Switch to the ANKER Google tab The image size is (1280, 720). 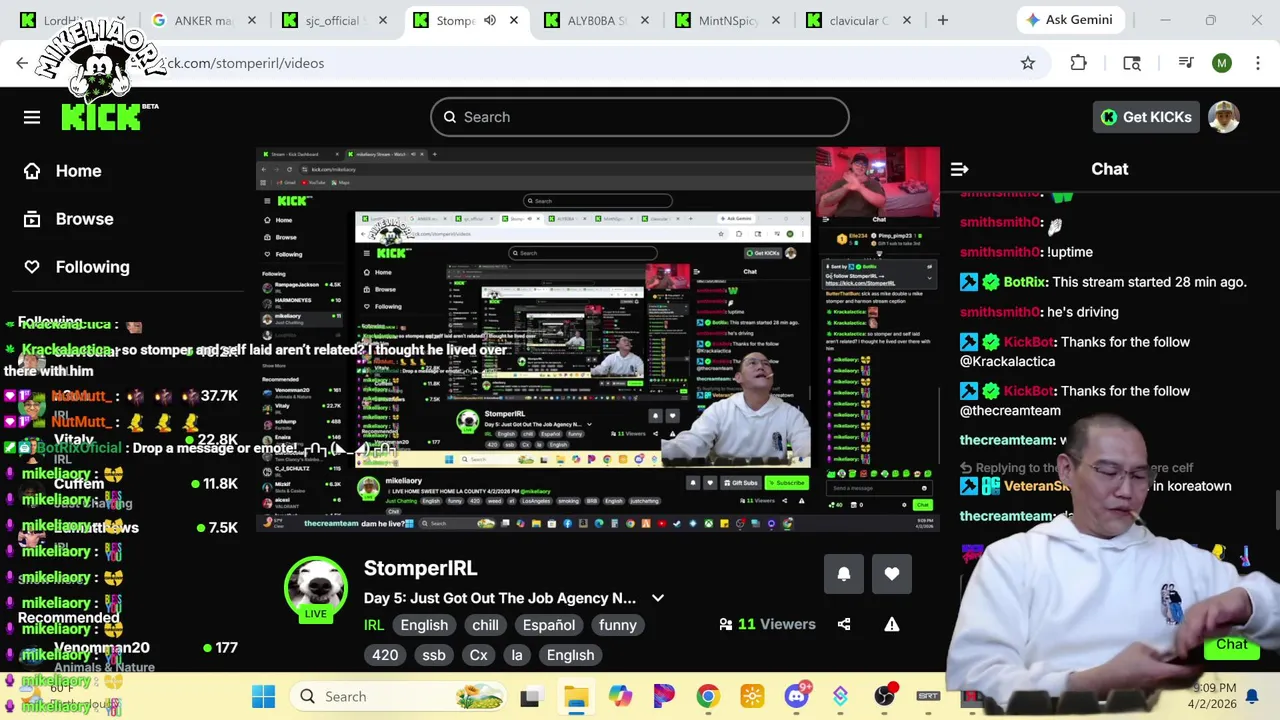point(204,20)
